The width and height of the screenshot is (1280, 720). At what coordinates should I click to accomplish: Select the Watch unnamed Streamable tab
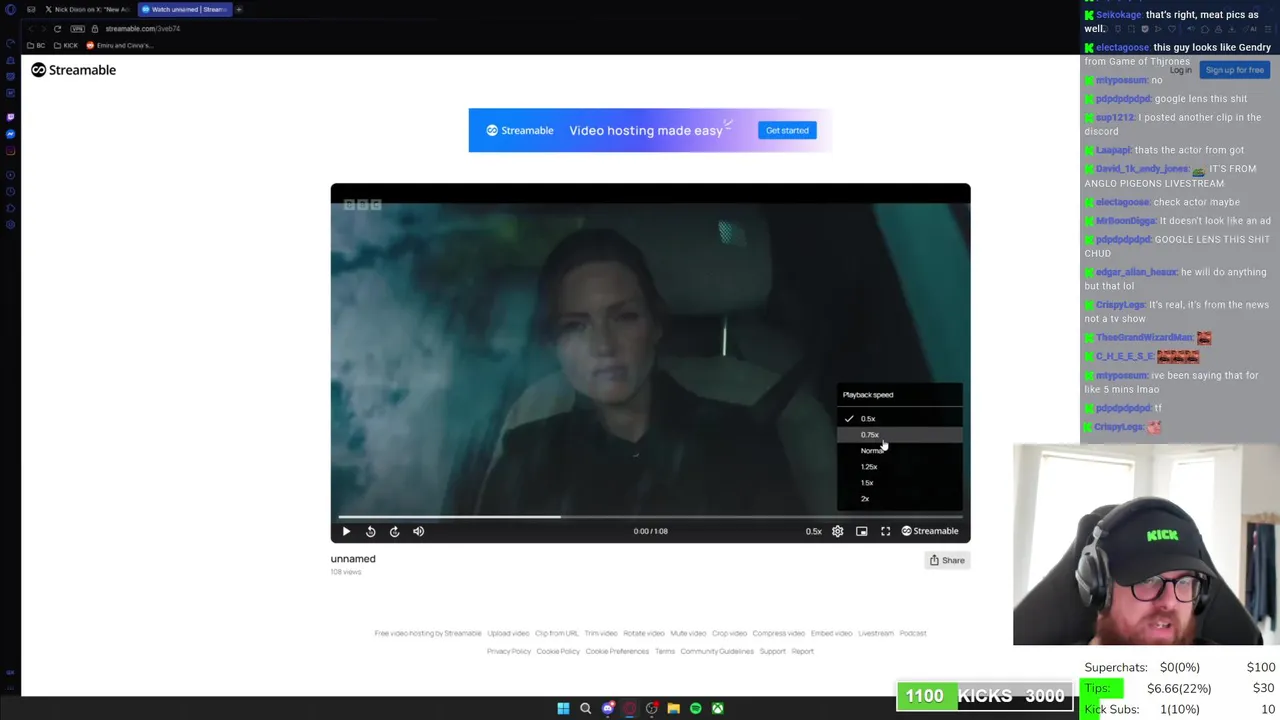(184, 9)
